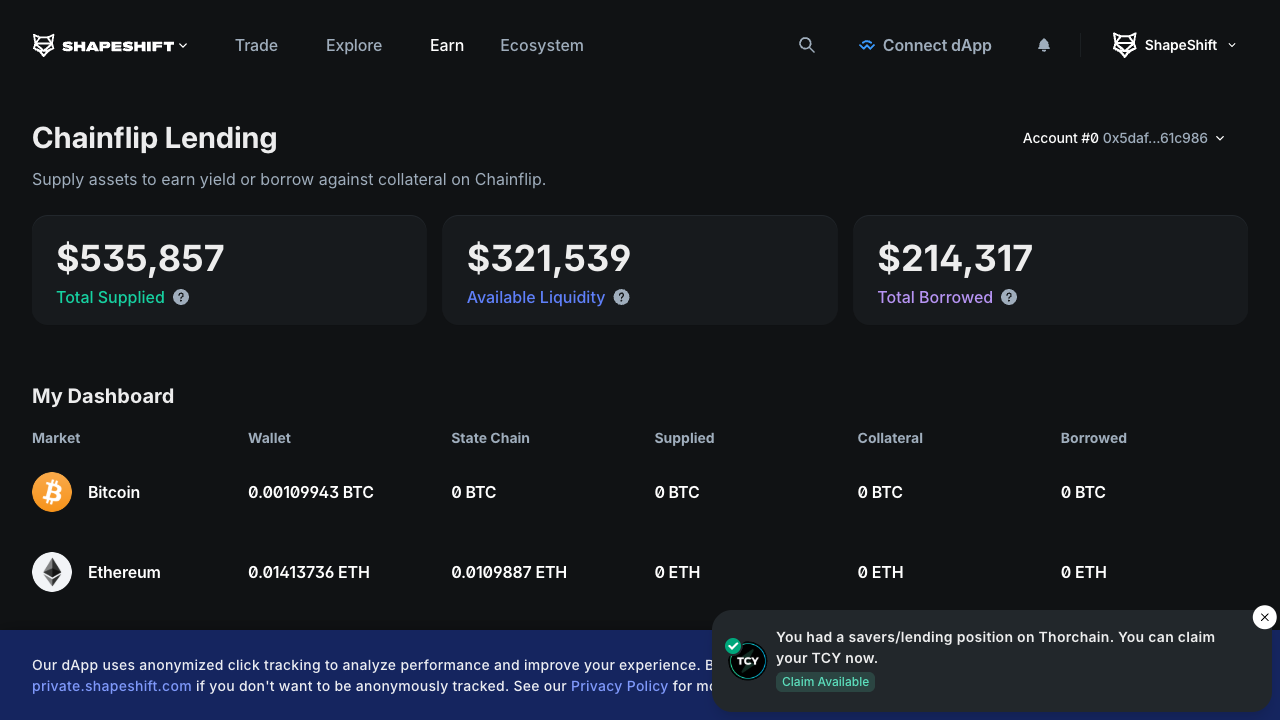Click the Connect dApp button
This screenshot has height=720, width=1280.
click(925, 45)
